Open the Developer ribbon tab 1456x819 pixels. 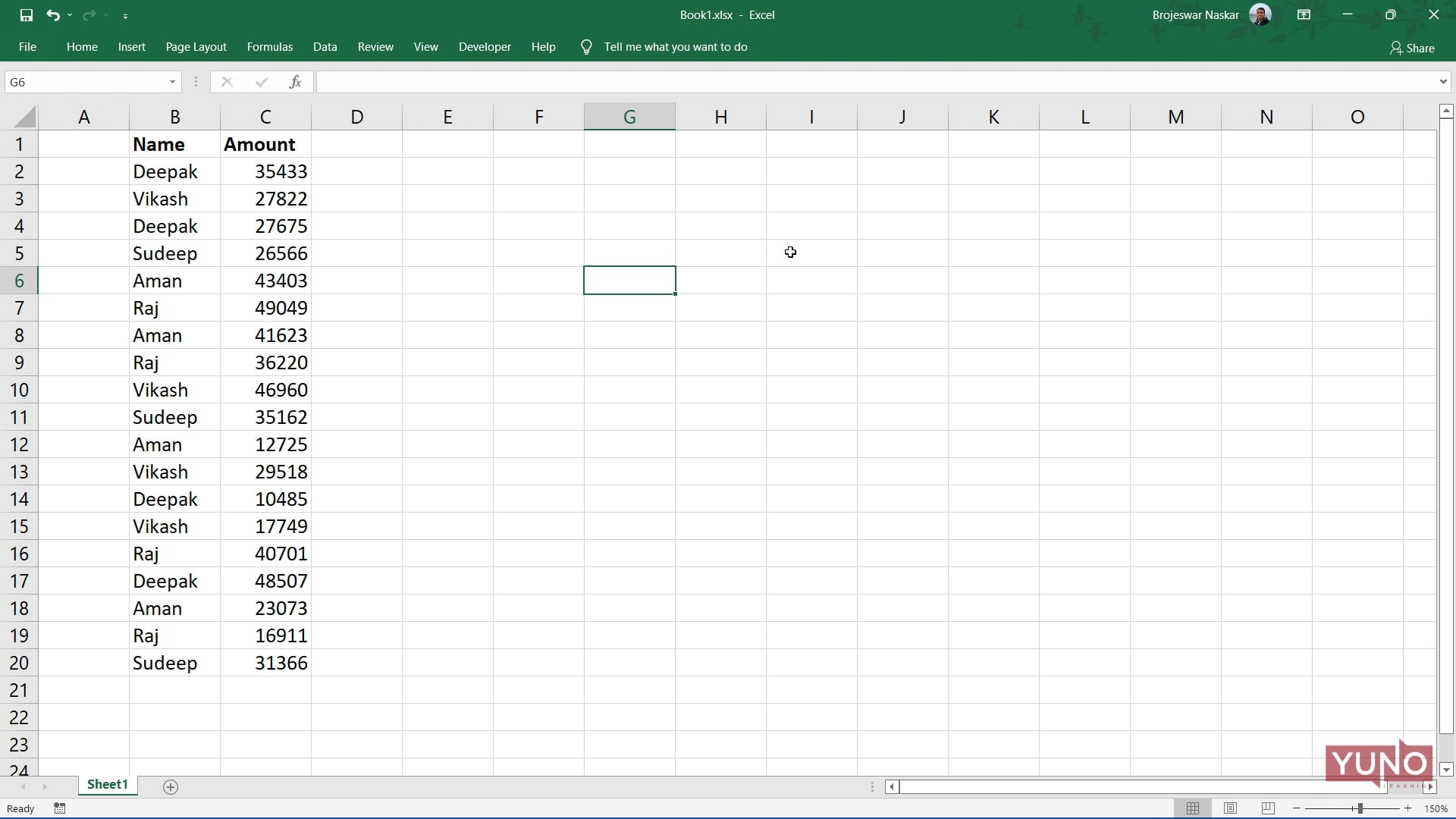coord(485,46)
